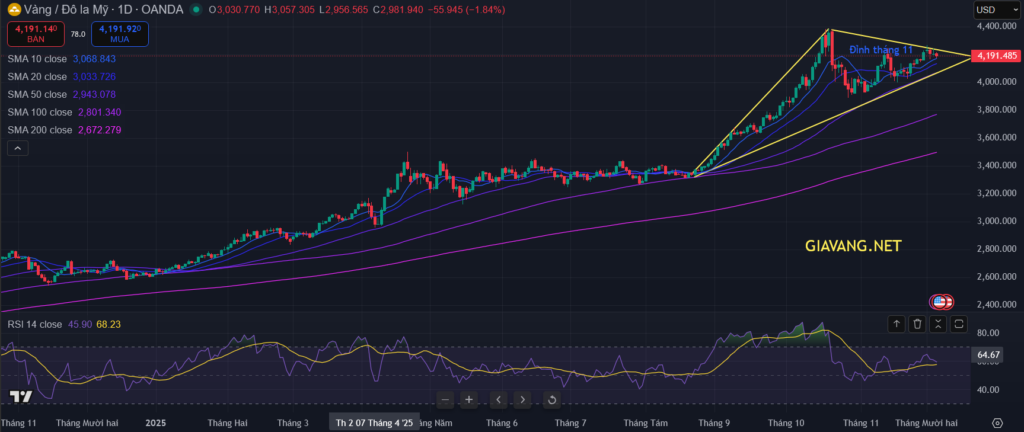Maximize the RSI pane
Viewport: 1024px width, 432px height.
[x=960, y=323]
